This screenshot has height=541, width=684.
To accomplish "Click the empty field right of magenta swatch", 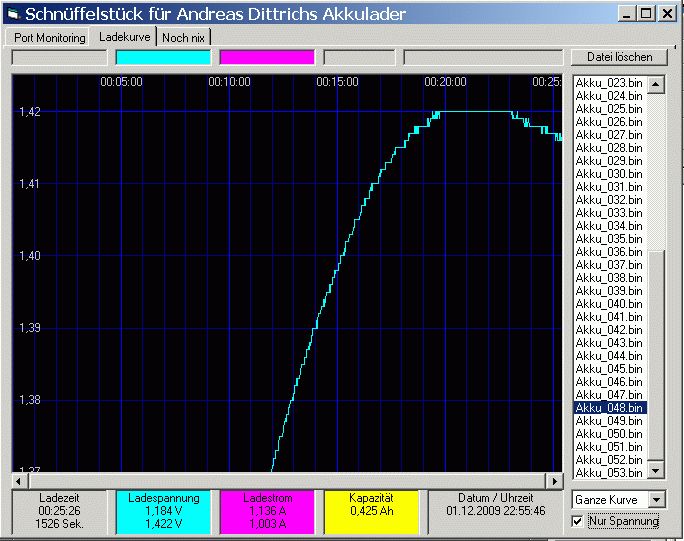I will pos(359,57).
